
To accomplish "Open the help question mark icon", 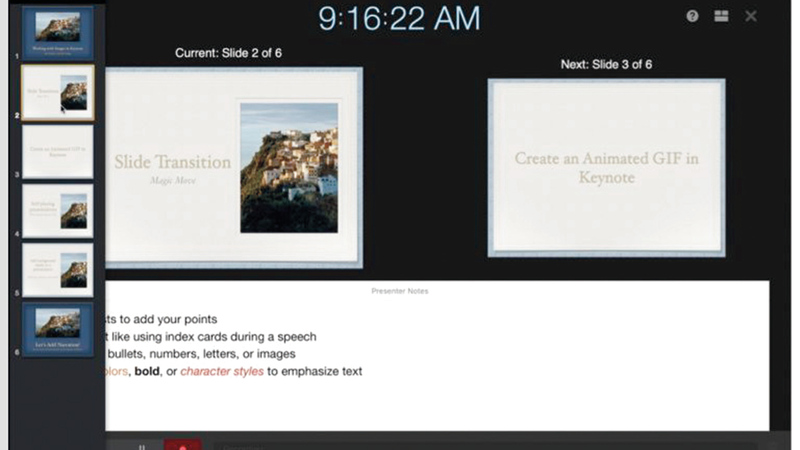I will (692, 16).
